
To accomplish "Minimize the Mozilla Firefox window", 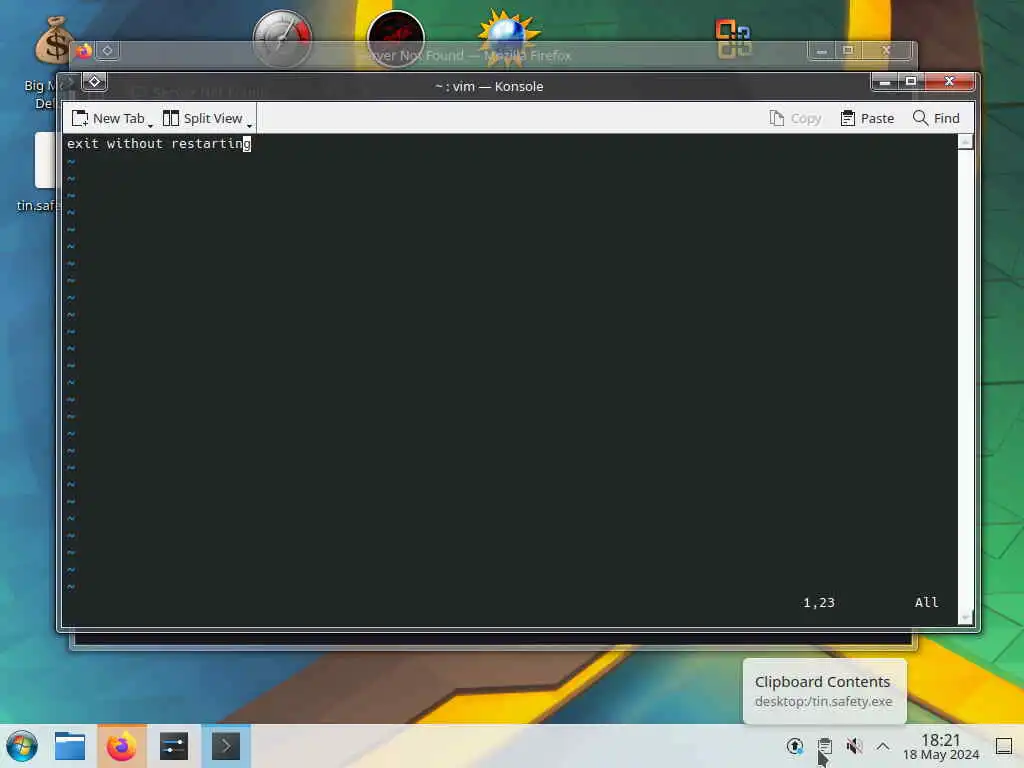I will (822, 50).
